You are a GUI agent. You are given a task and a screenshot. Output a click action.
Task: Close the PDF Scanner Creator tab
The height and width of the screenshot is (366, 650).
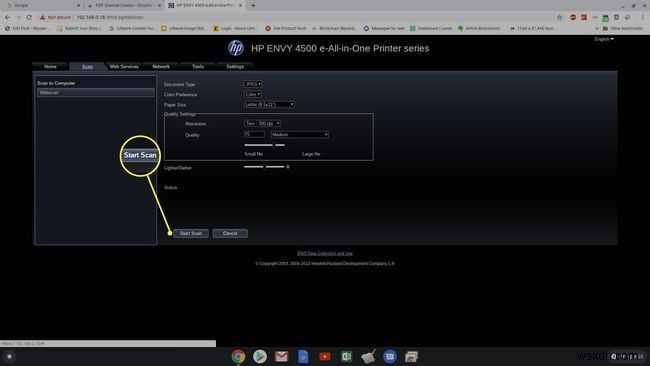159,5
